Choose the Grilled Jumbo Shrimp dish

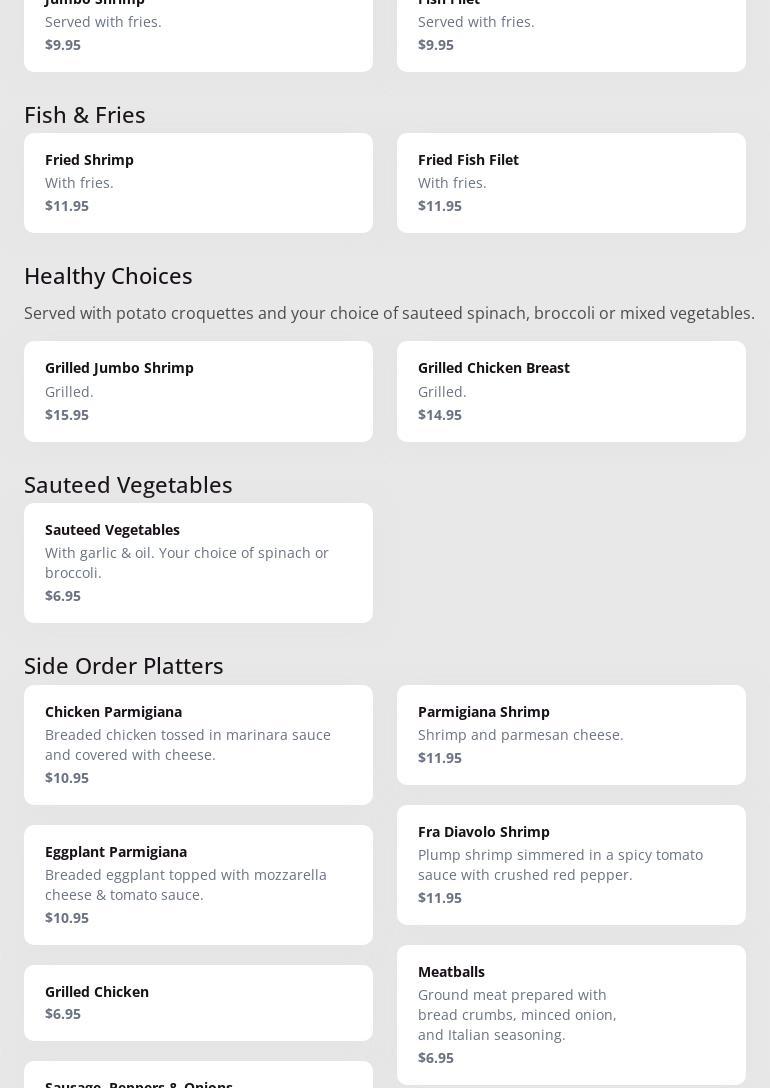(198, 391)
